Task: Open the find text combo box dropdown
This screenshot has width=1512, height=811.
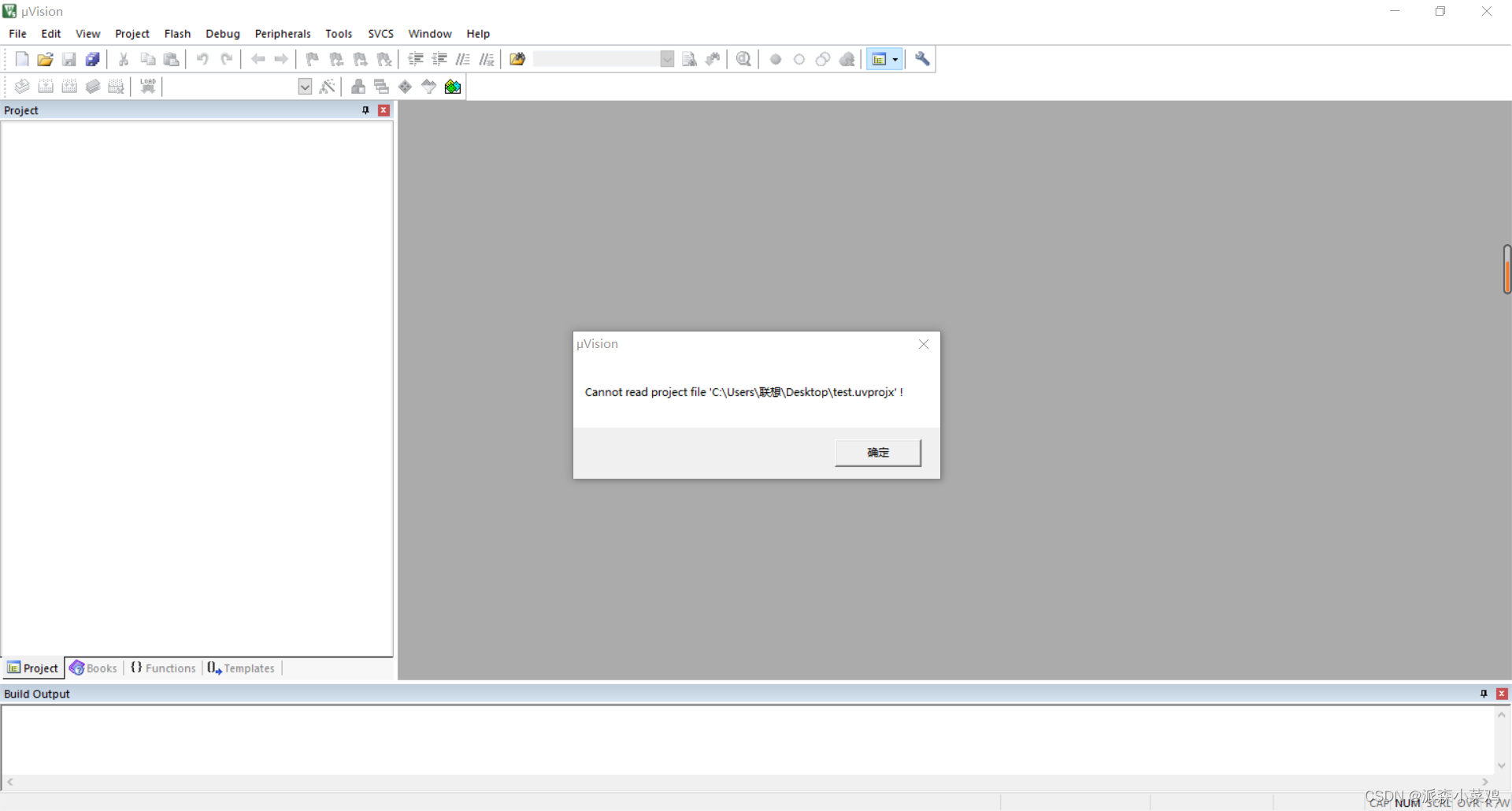Action: pyautogui.click(x=667, y=59)
